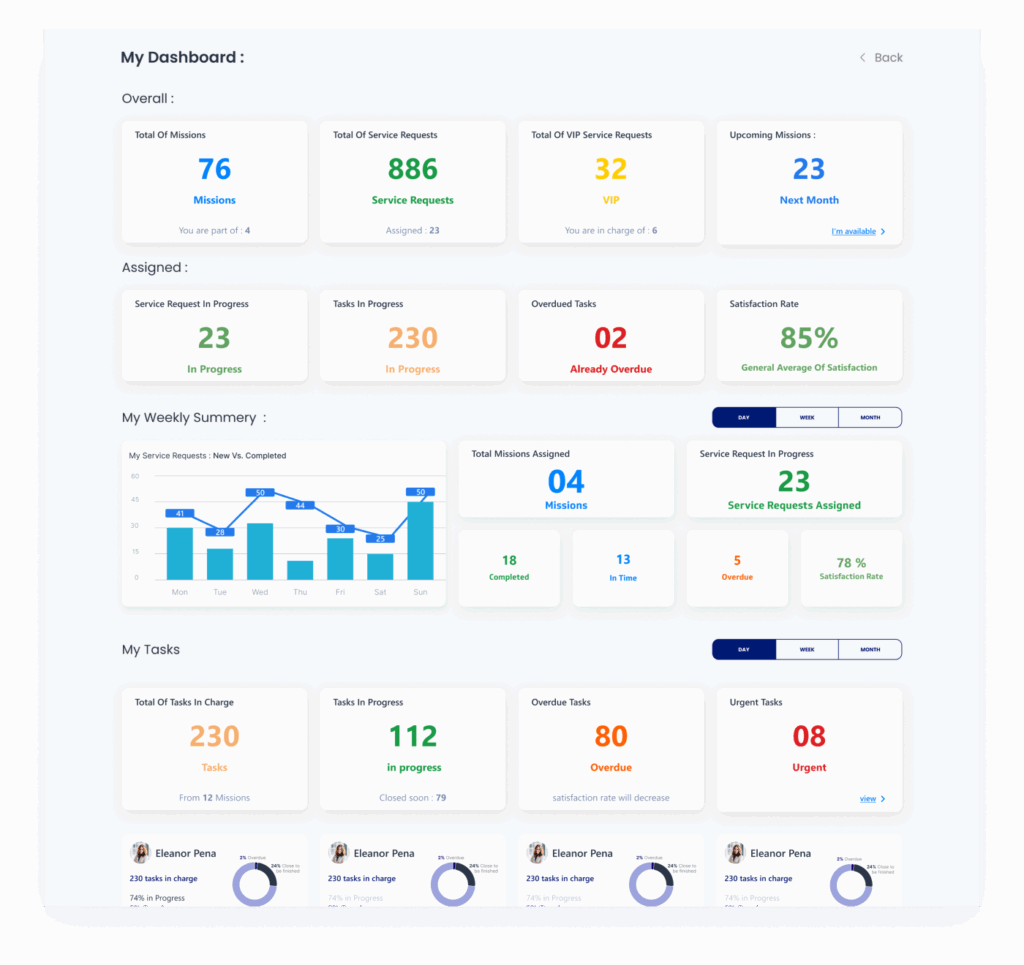This screenshot has width=1024, height=965.
Task: Switch My Tasks to MONTH view
Action: coord(870,650)
